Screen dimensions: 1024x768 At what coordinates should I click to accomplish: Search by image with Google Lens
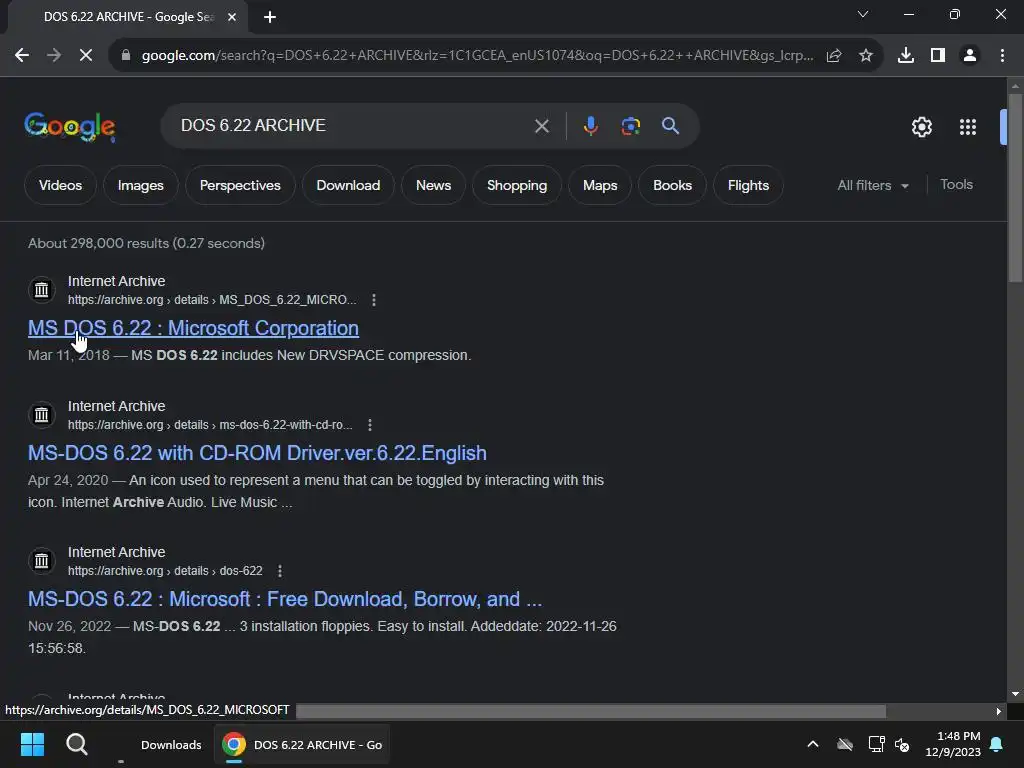(630, 125)
